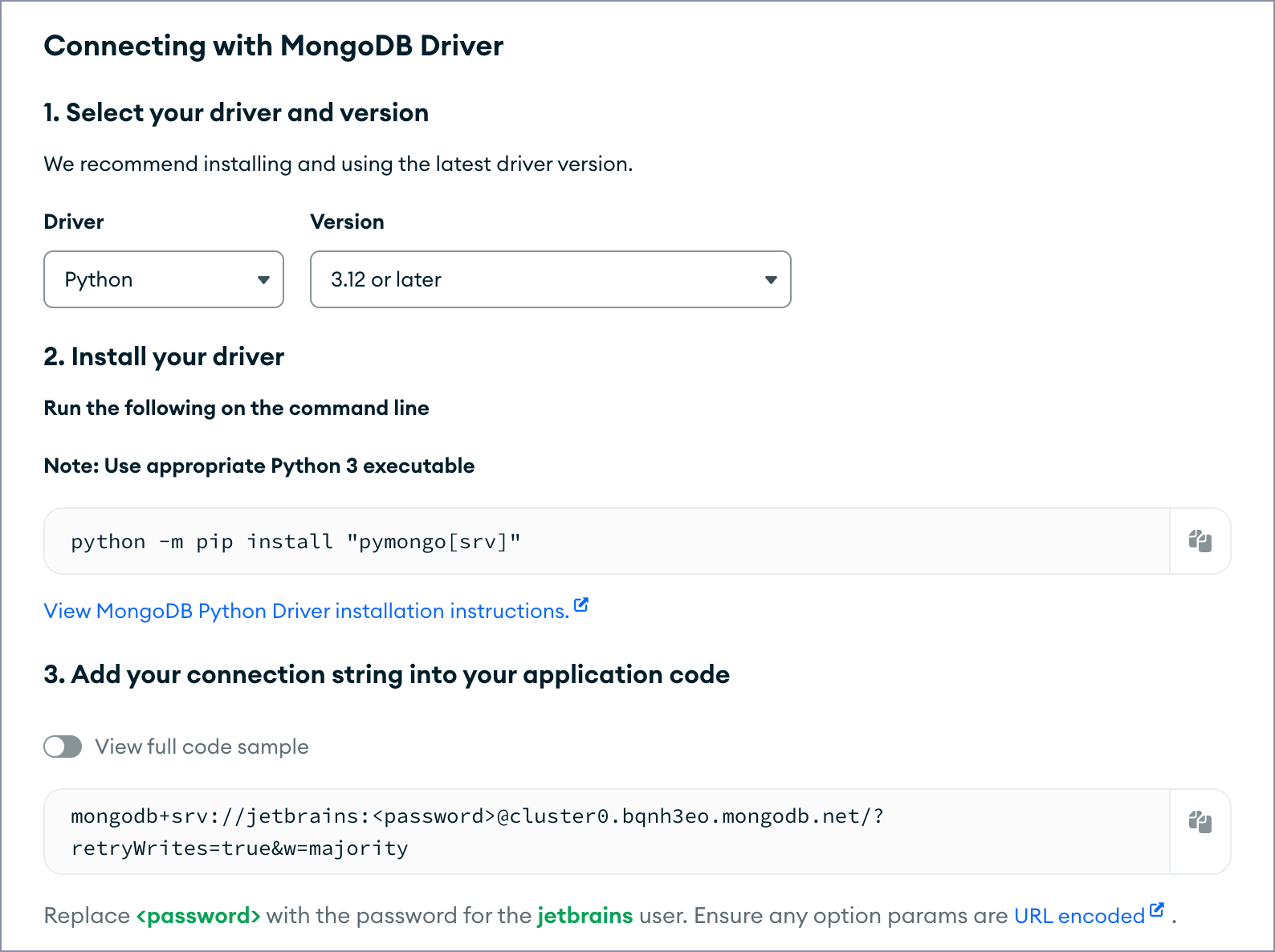1275x952 pixels.
Task: Click the mongodb+srv connection string text
Action: [477, 832]
